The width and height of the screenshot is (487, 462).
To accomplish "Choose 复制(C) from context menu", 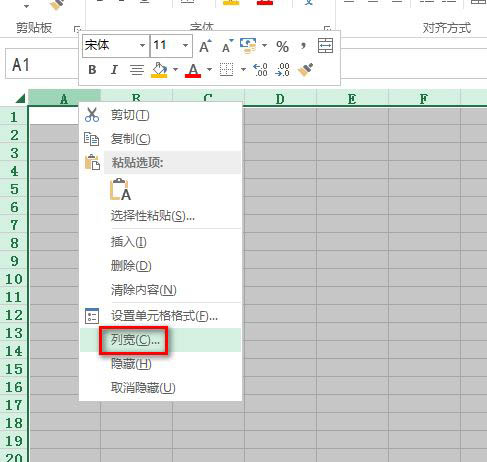I will pyautogui.click(x=160, y=139).
